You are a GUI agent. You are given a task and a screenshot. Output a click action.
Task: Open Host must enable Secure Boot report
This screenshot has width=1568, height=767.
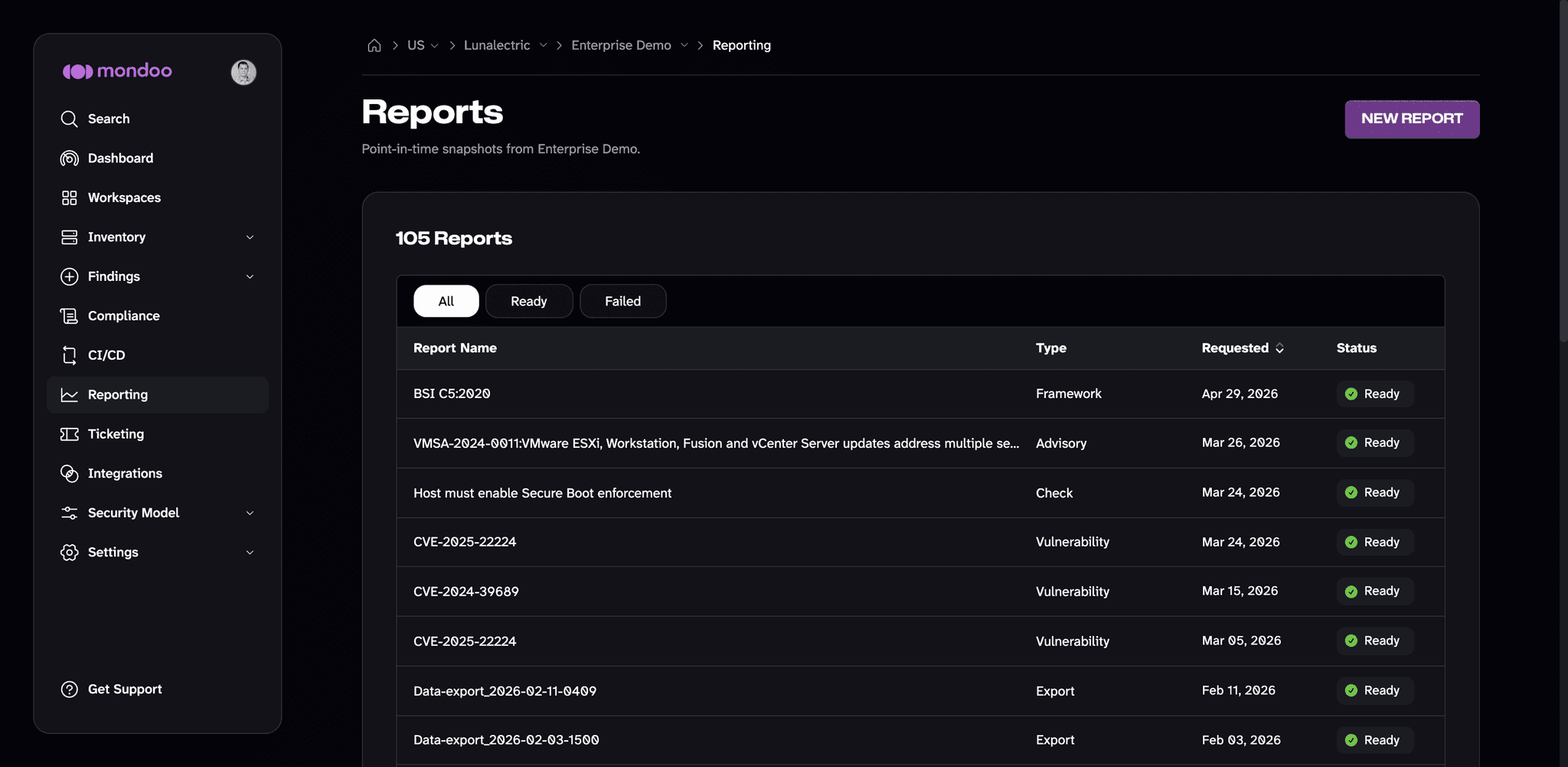click(542, 493)
